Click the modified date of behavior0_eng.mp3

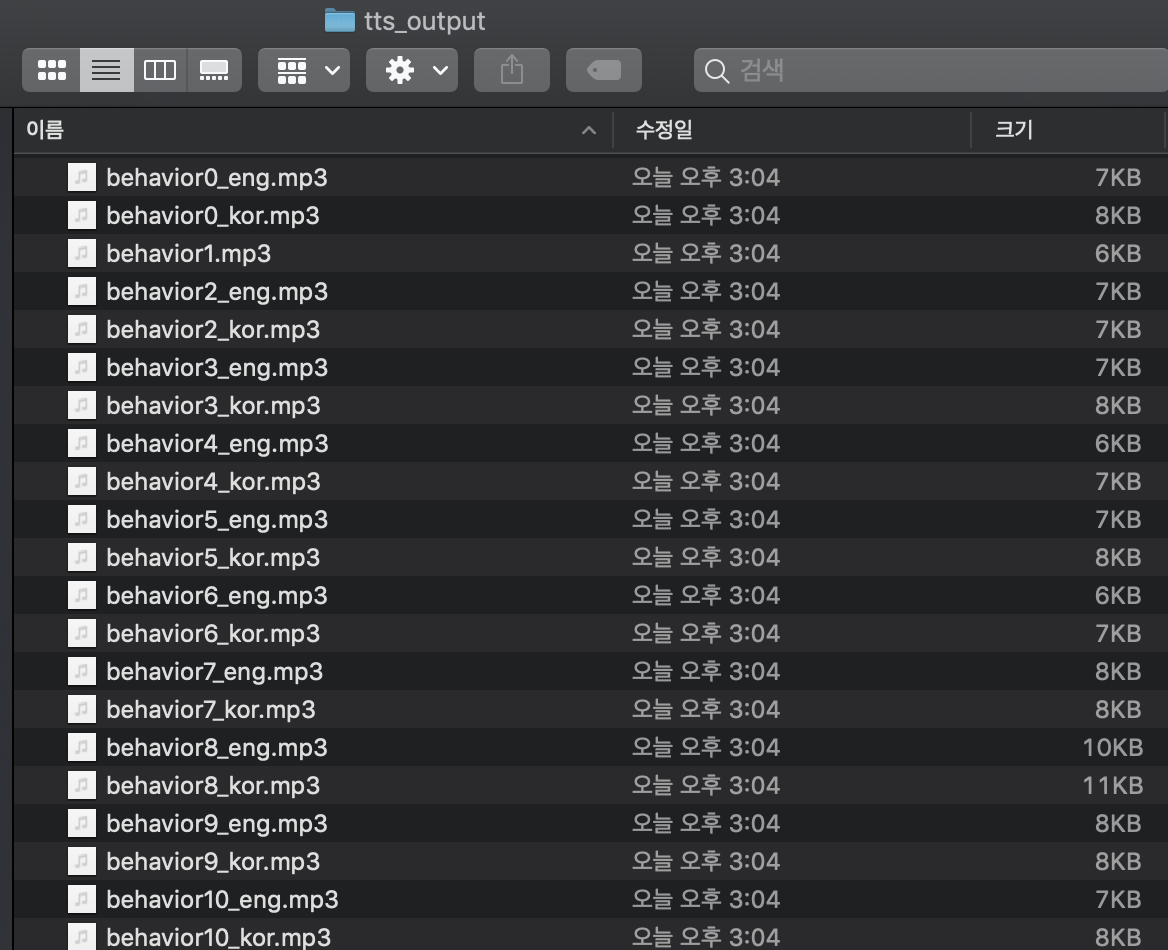[x=706, y=177]
